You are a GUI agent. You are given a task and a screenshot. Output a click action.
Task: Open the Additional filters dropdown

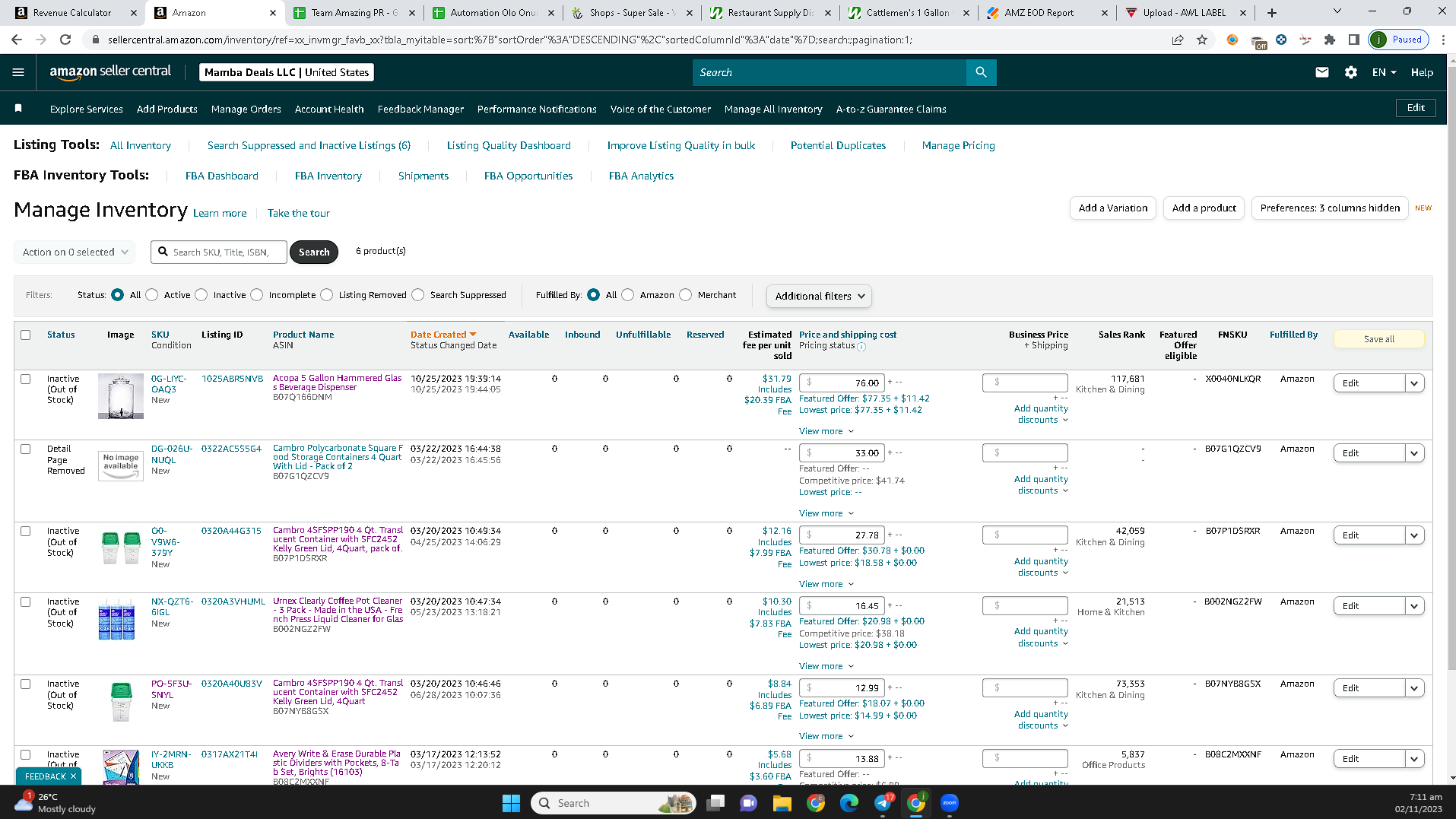819,296
